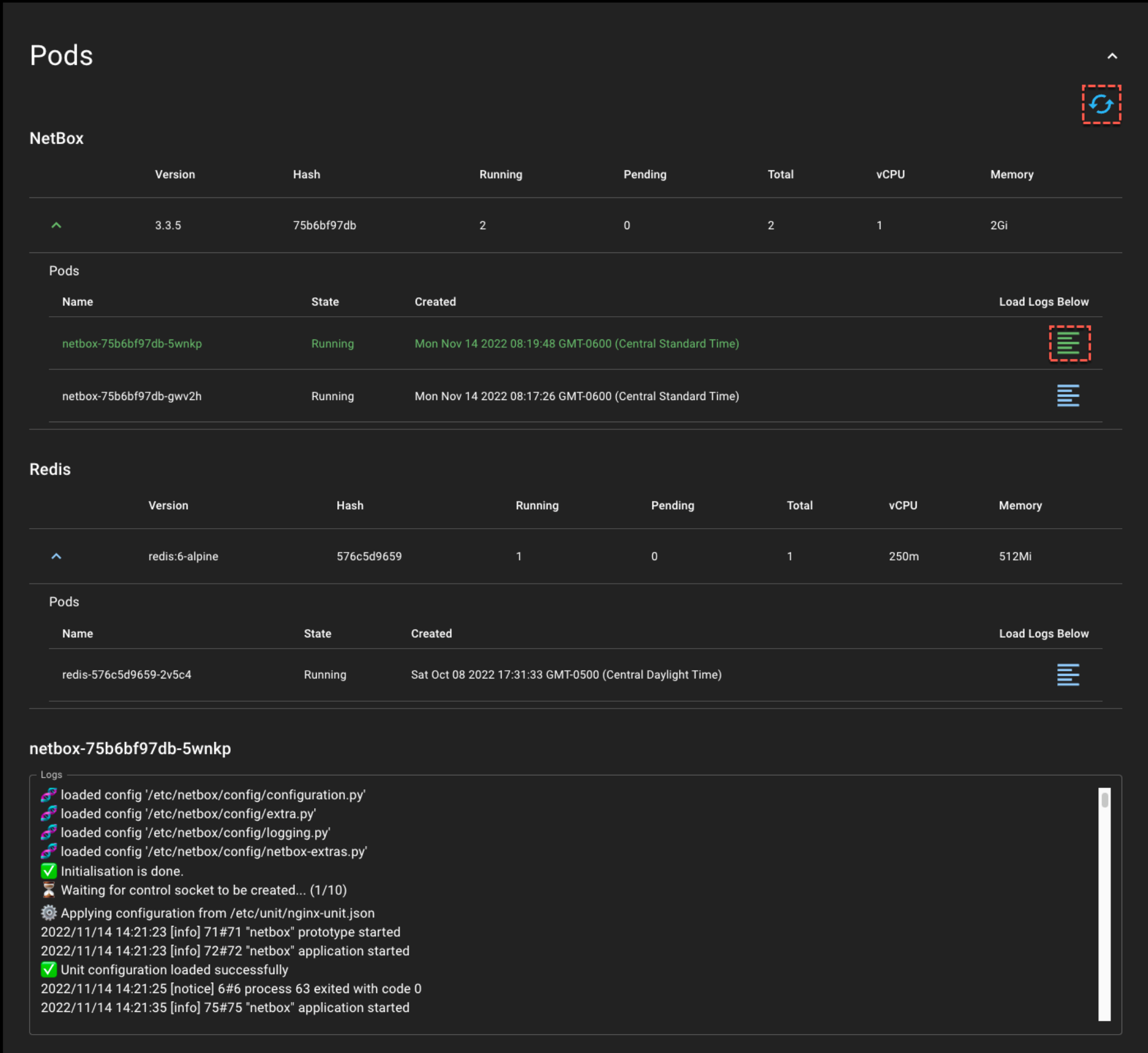Click the Redis Running column header

537,505
